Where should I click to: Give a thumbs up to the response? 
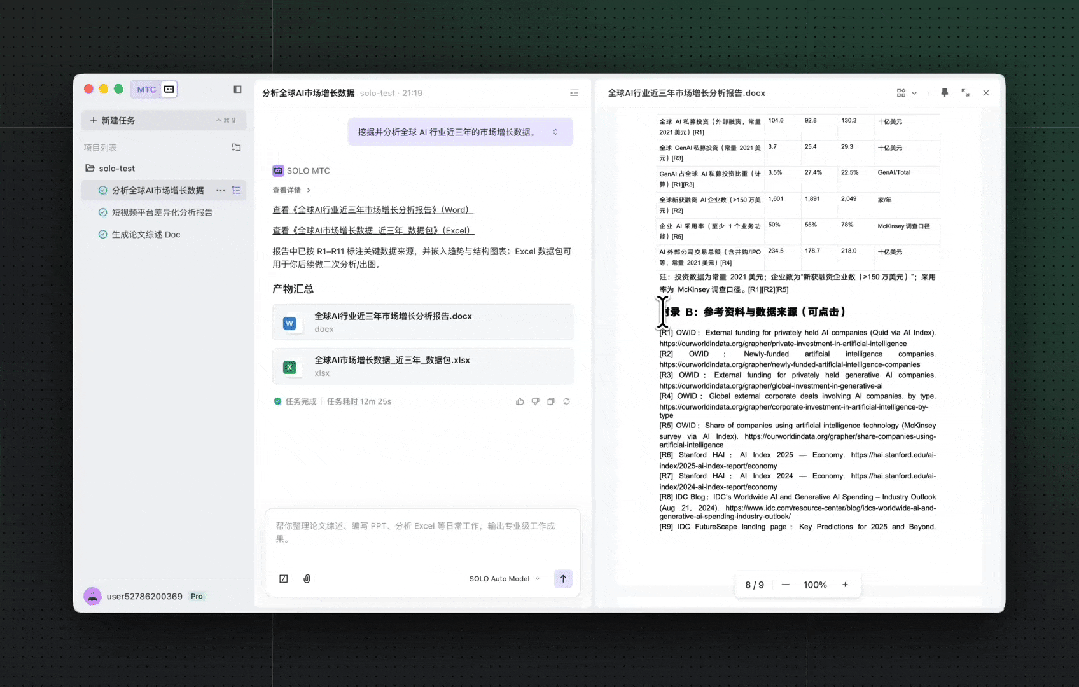pyautogui.click(x=520, y=401)
